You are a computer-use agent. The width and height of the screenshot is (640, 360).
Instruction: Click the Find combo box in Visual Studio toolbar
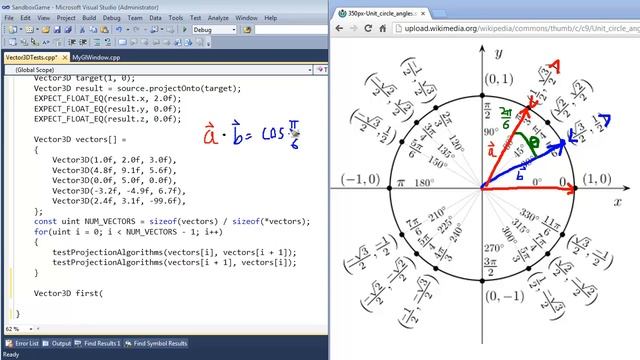point(291,30)
